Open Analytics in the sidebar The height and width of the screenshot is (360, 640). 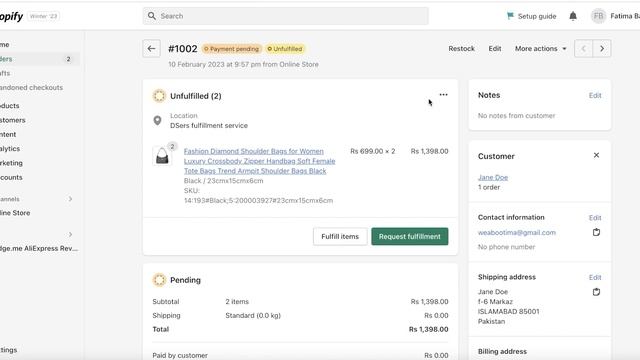[x=10, y=149]
